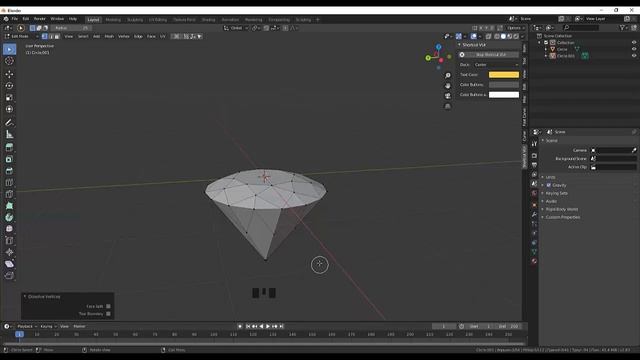Select the Spin tool
The image size is (640, 360).
[9, 217]
